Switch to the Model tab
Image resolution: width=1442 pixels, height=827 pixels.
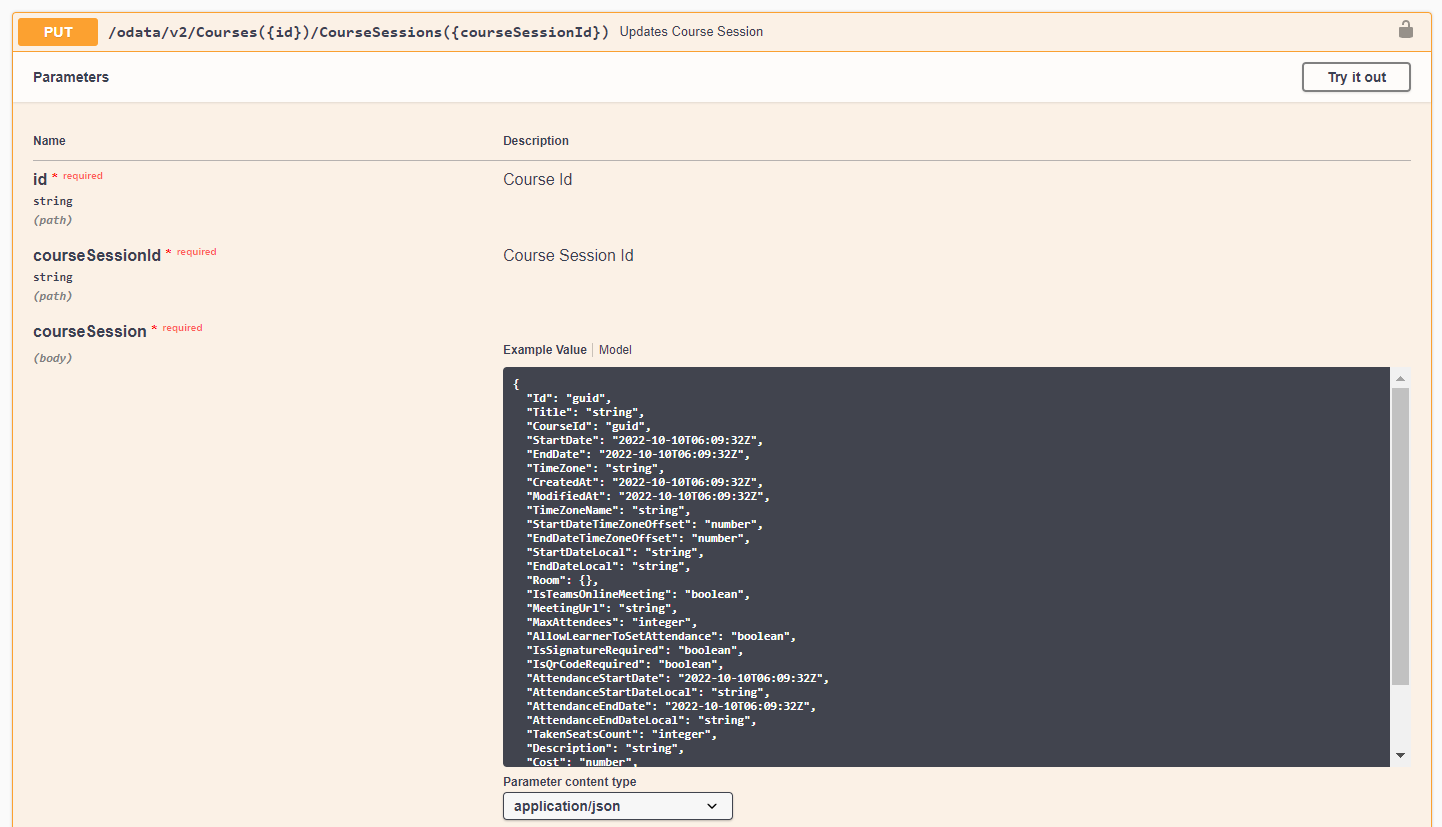click(x=615, y=350)
